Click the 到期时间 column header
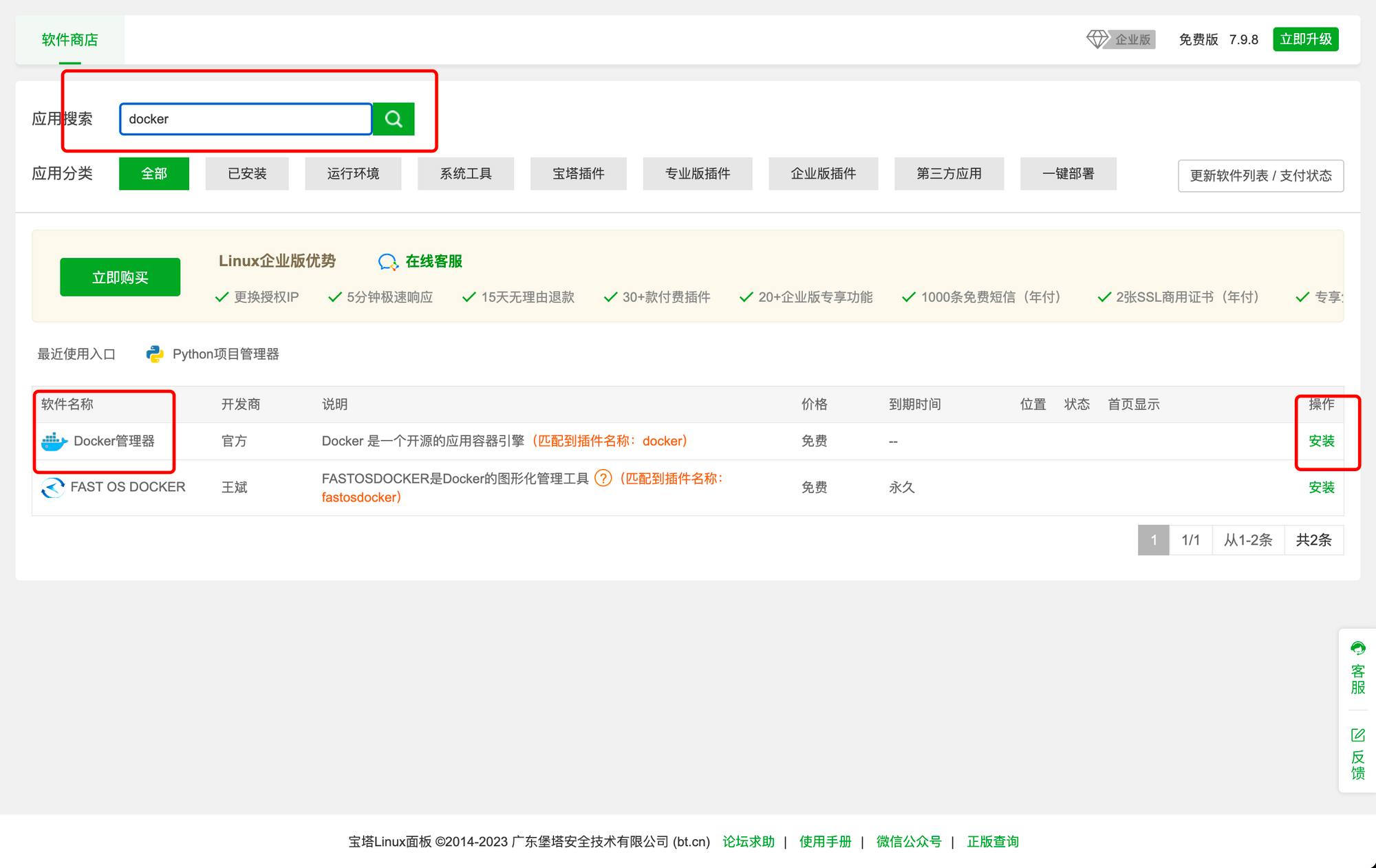Image resolution: width=1376 pixels, height=868 pixels. (915, 404)
